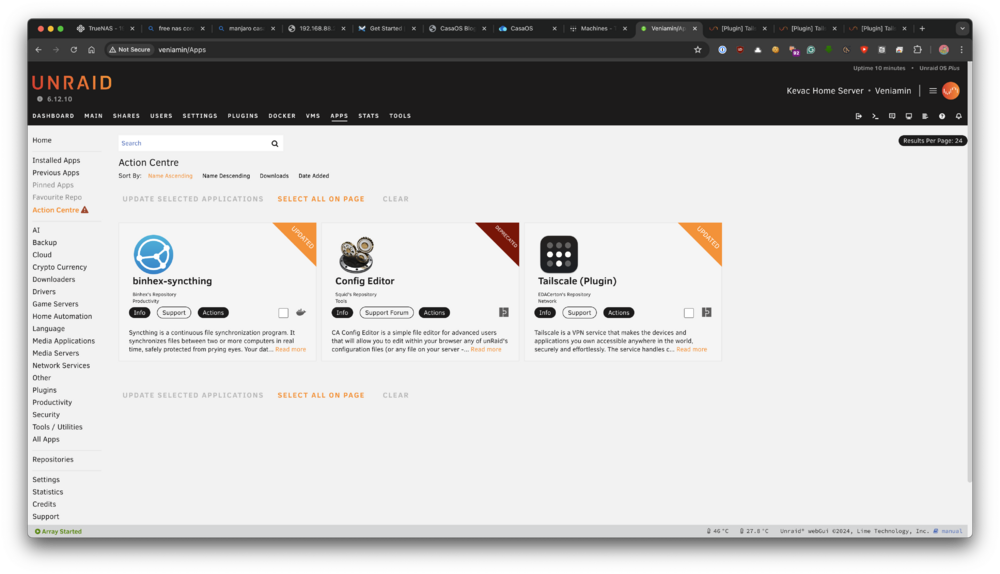Click the round orange Unraid account avatar

(950, 91)
